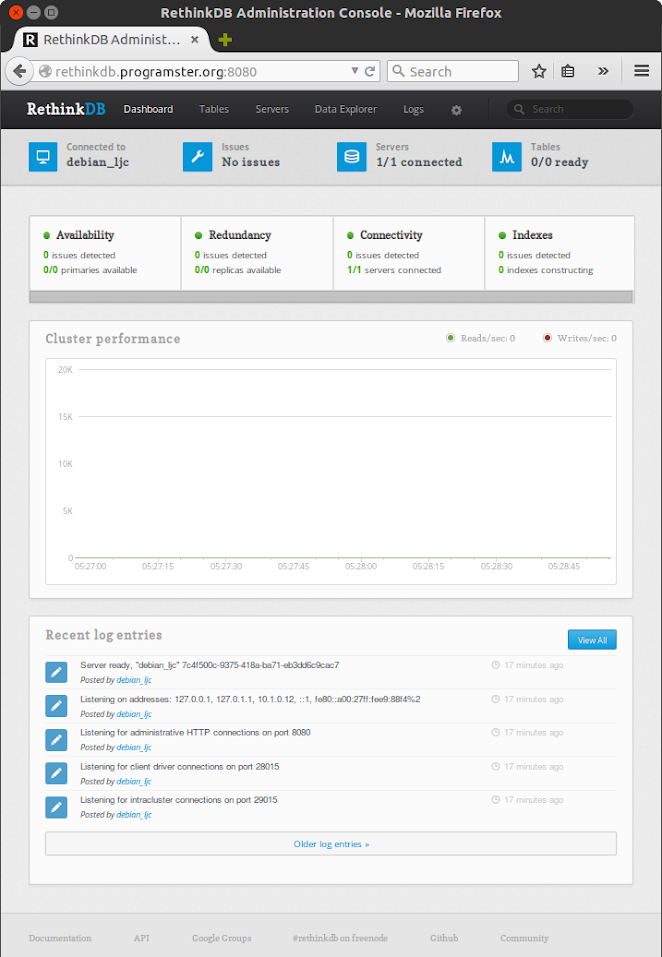Click '0/0 replicas available' text

[238, 270]
